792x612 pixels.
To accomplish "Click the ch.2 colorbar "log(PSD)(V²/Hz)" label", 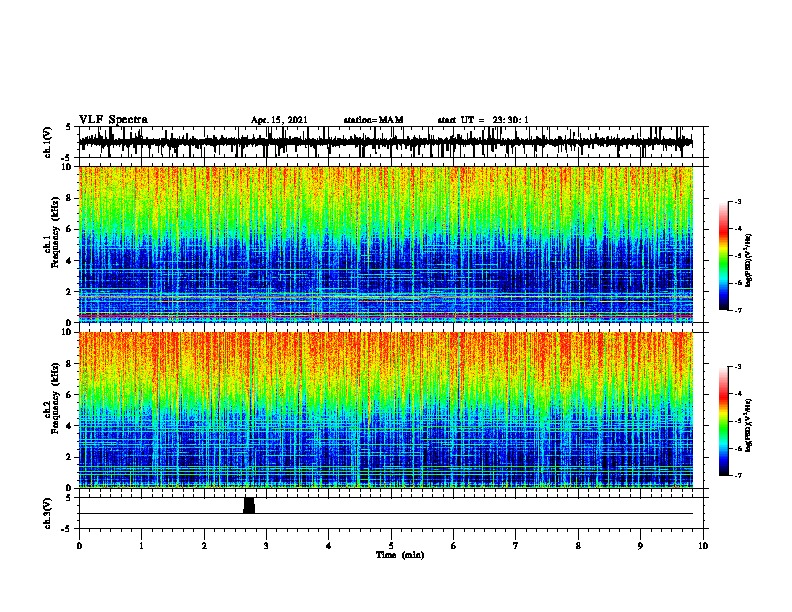I will (x=748, y=425).
